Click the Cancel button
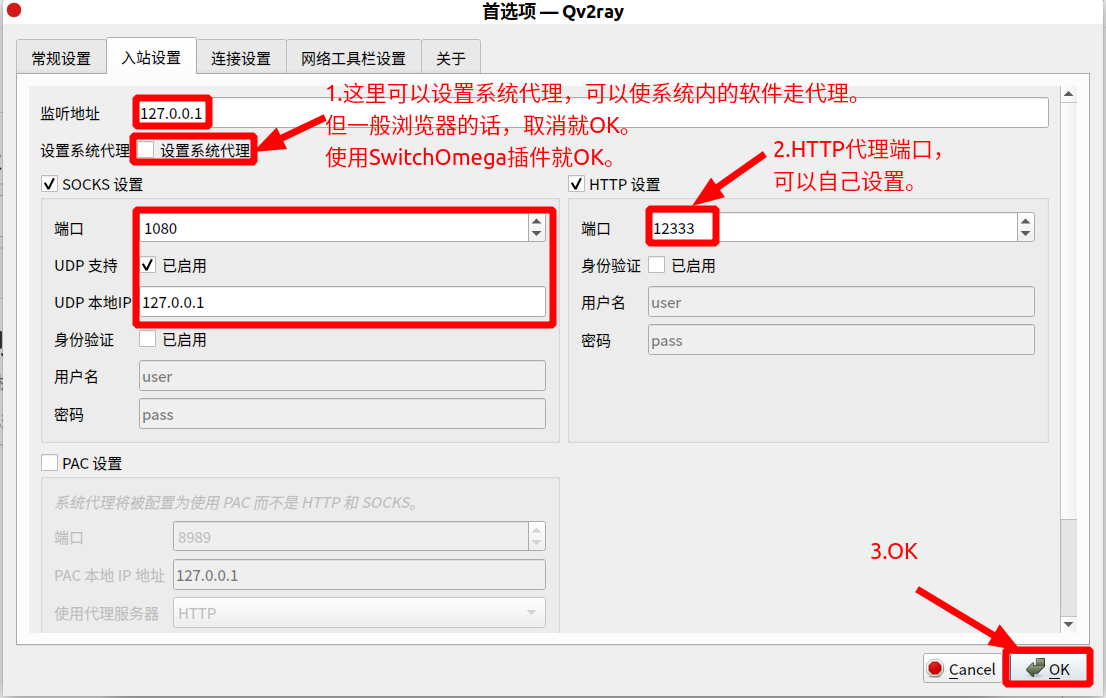This screenshot has height=698, width=1106. pyautogui.click(x=963, y=668)
